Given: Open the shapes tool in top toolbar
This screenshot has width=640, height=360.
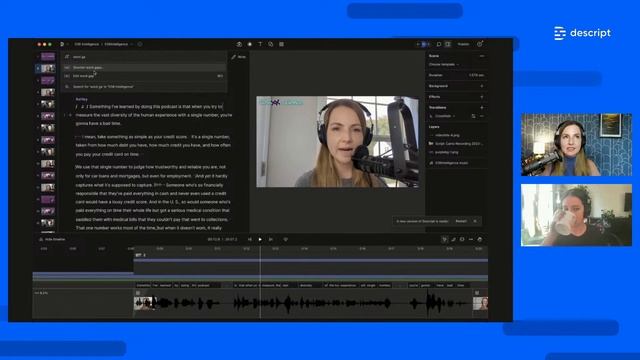Looking at the screenshot, I should (x=271, y=44).
